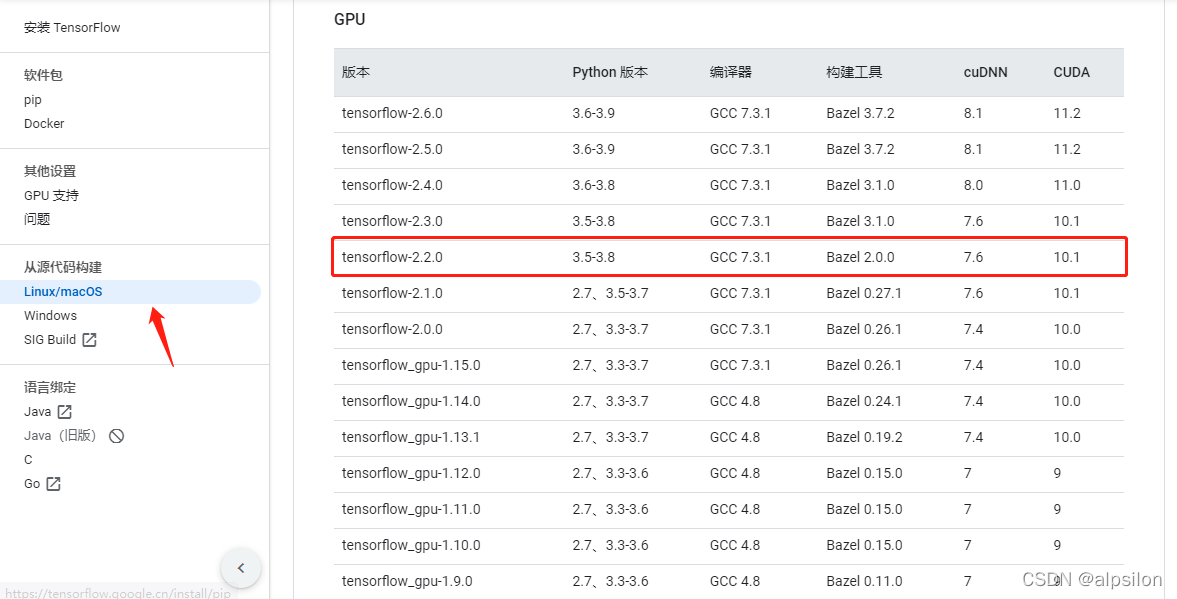Click CUDA 9 in tensorflow_gpu-1.12.0 row
Screen dimensions: 1177x599
pyautogui.click(x=1057, y=474)
